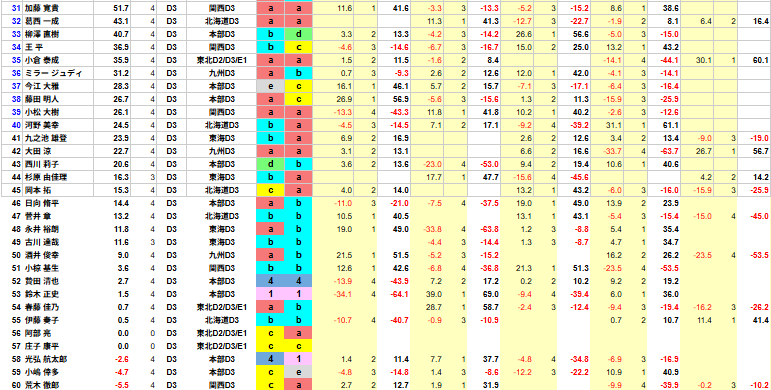Select the gray 'e' cell in row 37
Screen dimensions: 771x390
point(270,86)
